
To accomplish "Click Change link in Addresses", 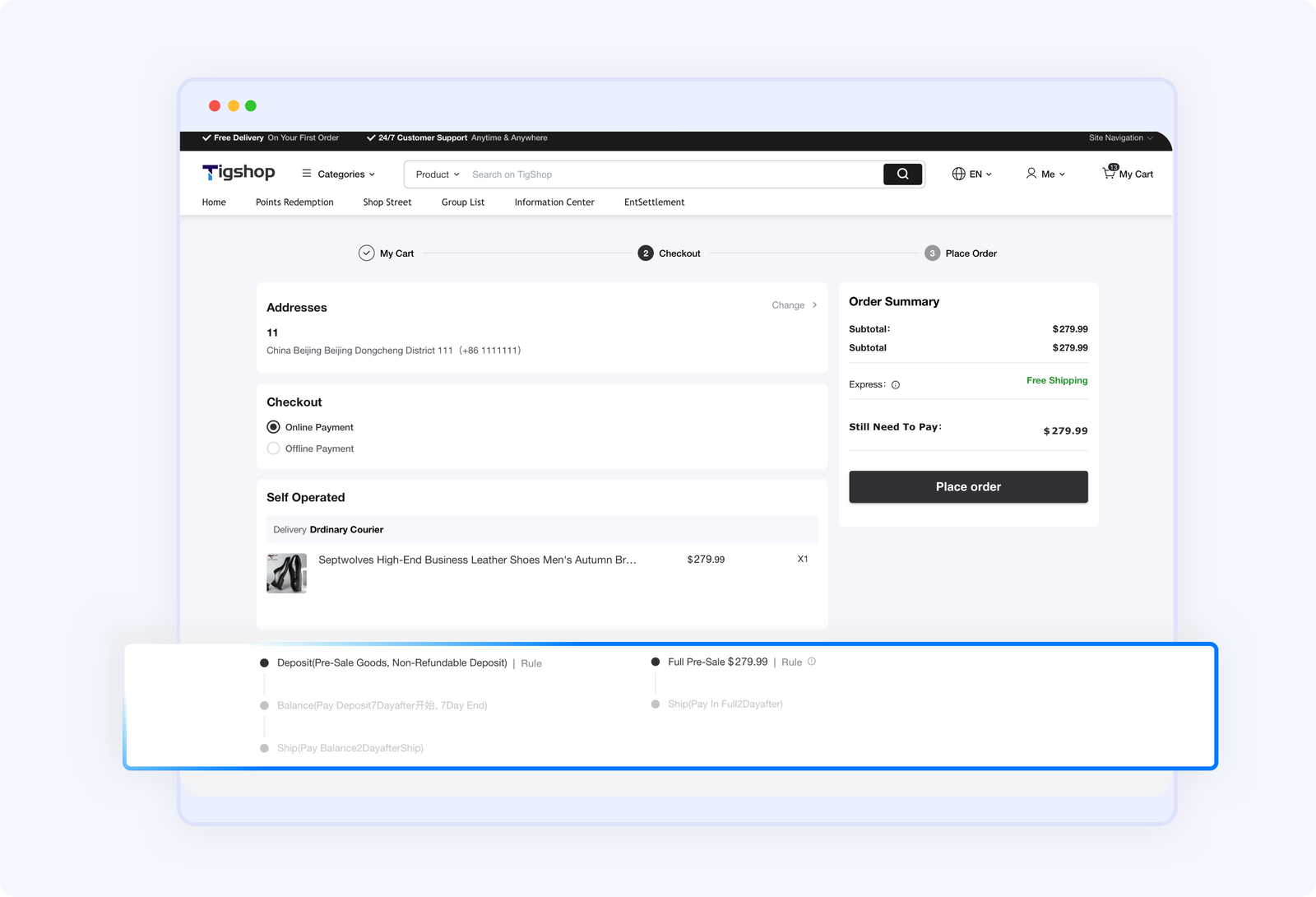I will (x=793, y=305).
